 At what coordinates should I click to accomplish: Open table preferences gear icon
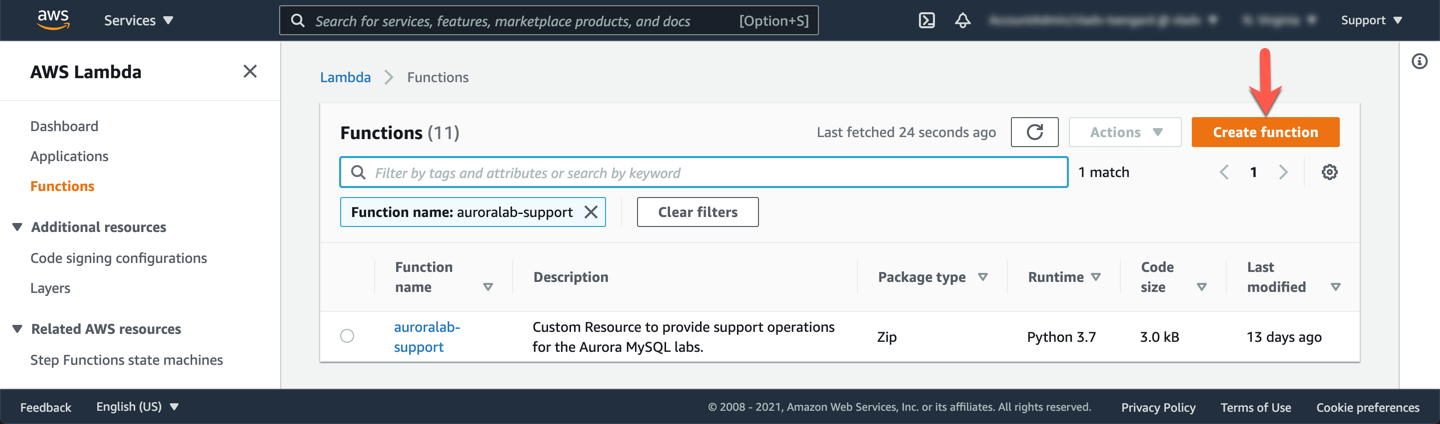[1329, 172]
